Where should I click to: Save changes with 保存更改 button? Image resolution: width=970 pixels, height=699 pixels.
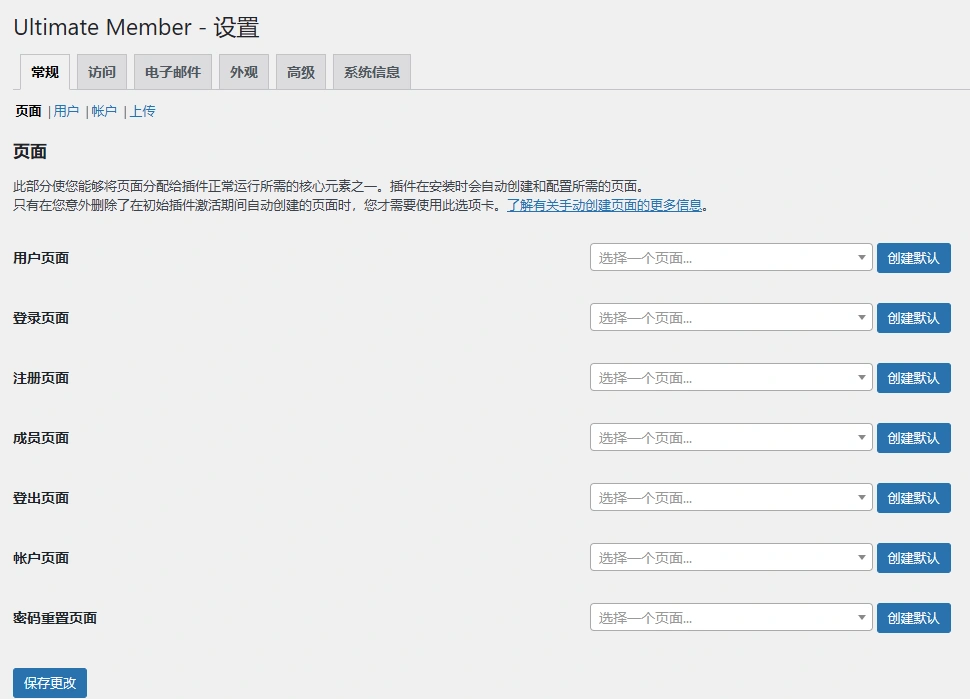(x=47, y=682)
